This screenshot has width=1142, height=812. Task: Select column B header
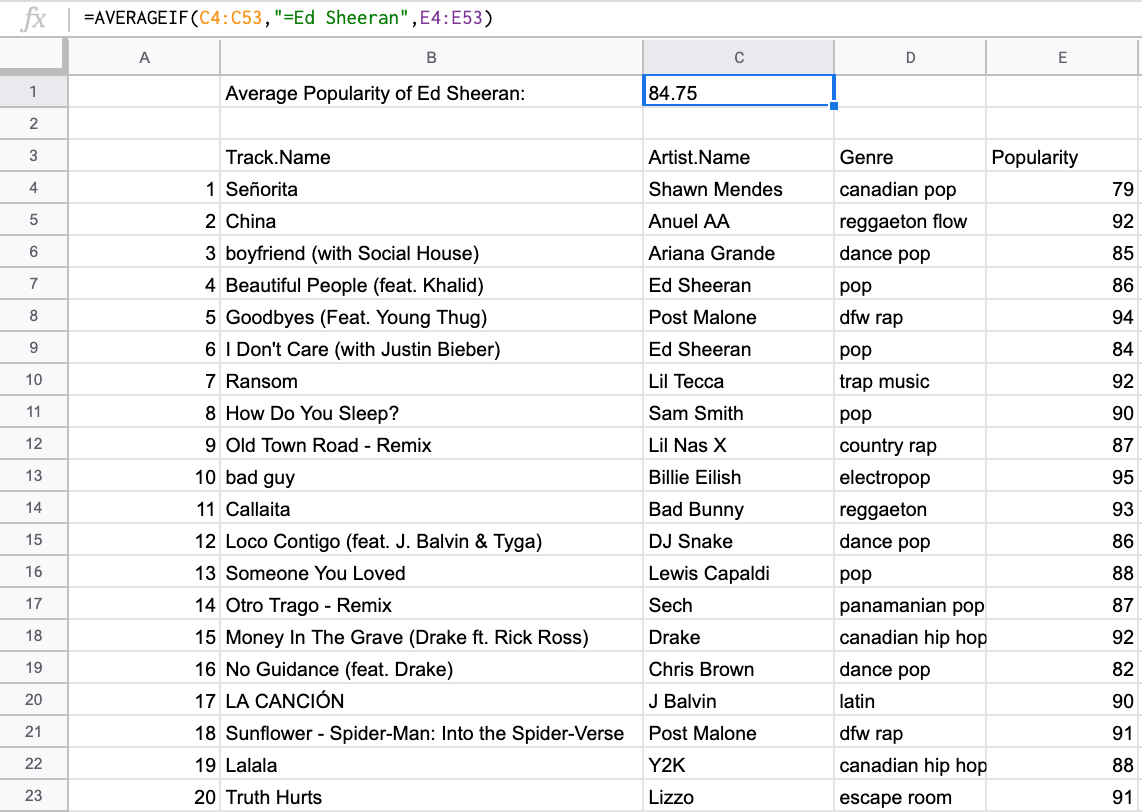tap(431, 58)
